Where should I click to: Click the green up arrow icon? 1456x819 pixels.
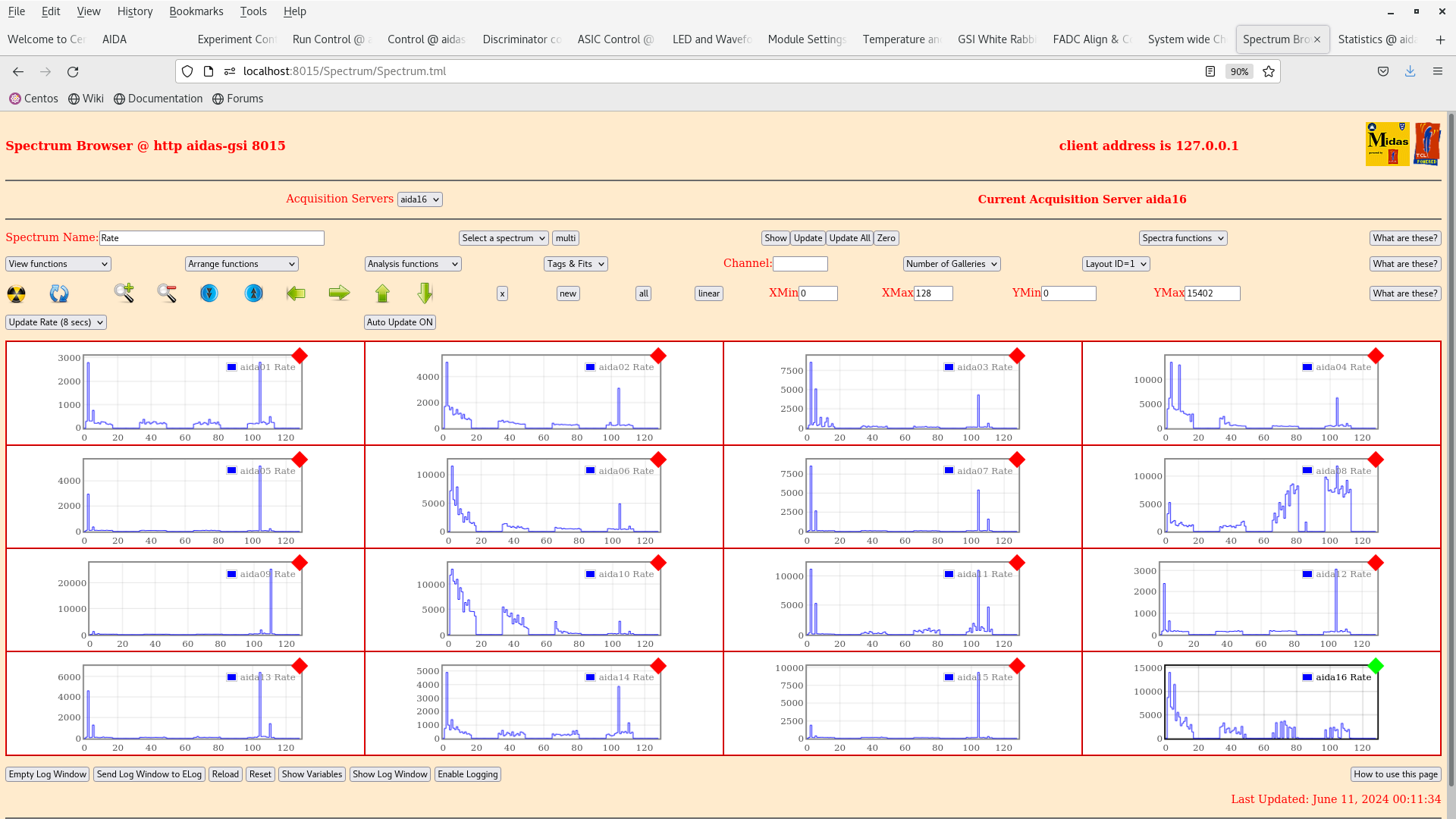[x=382, y=293]
